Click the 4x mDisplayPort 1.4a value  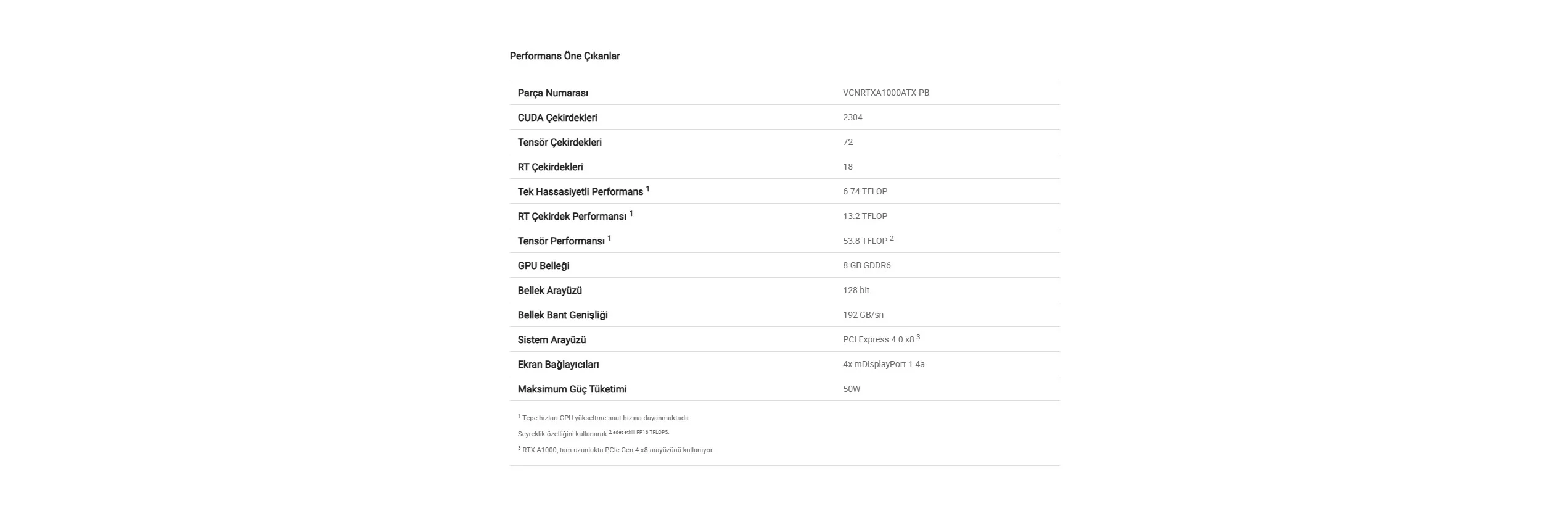click(x=883, y=364)
